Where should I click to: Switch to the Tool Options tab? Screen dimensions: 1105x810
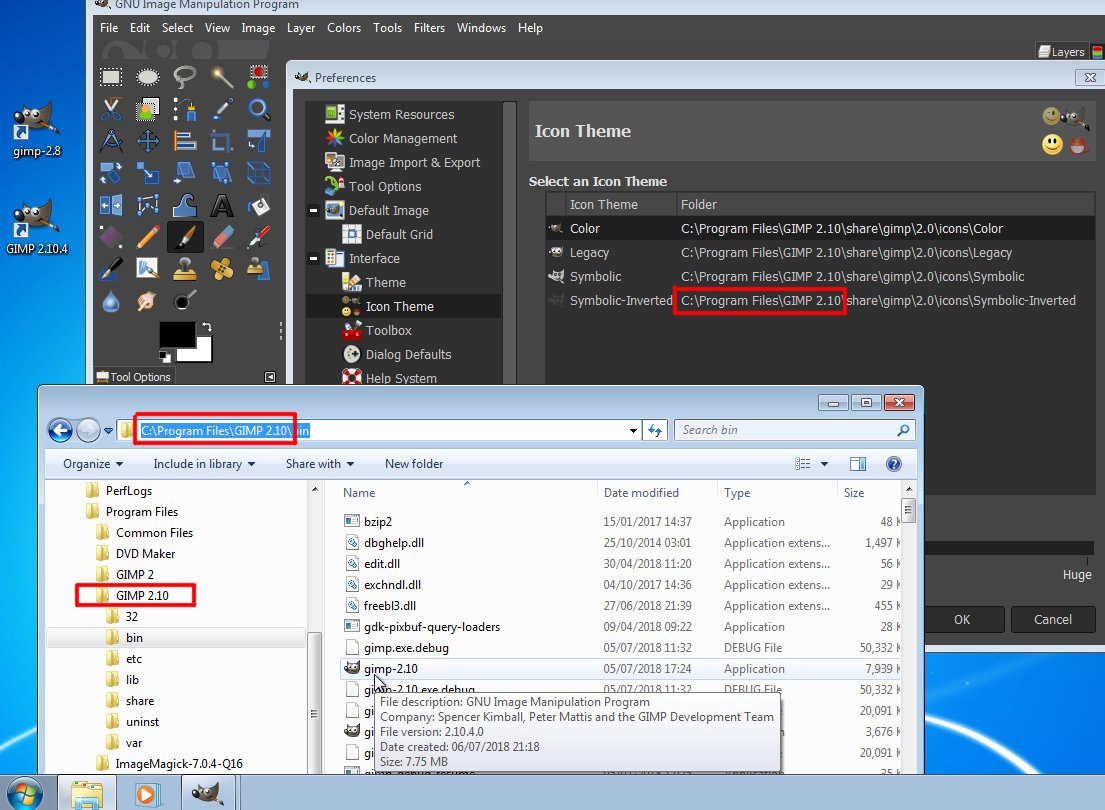pyautogui.click(x=134, y=376)
